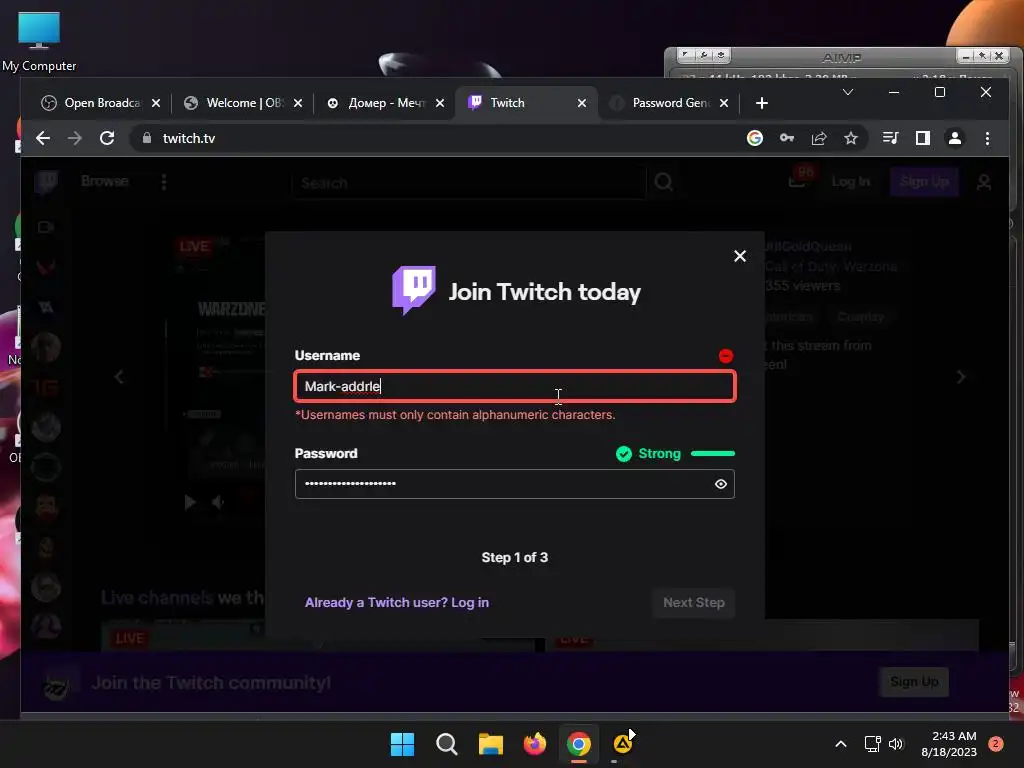Open a new browser tab
The width and height of the screenshot is (1024, 768).
coord(761,103)
